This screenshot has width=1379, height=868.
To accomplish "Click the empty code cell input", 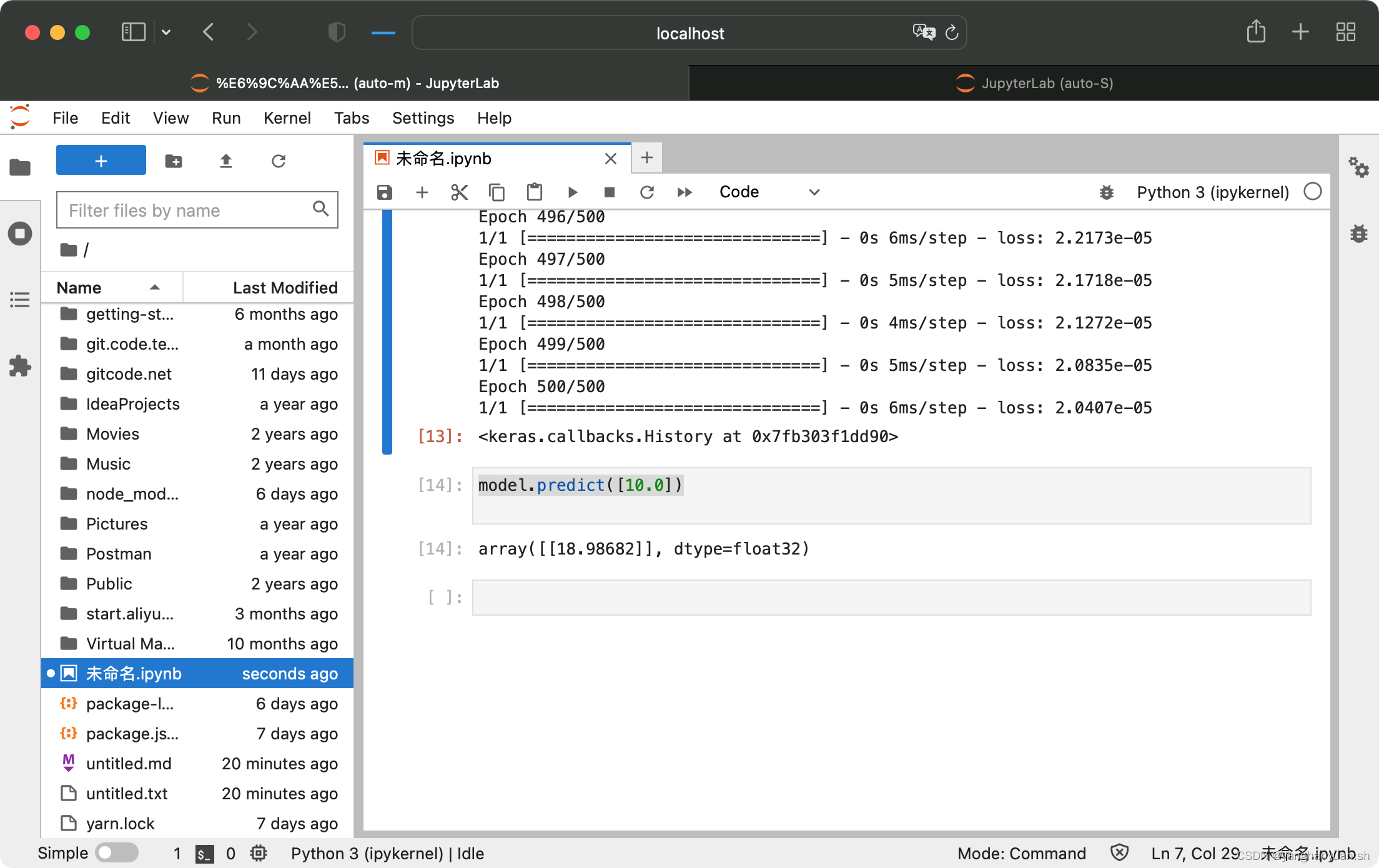I will pos(891,598).
